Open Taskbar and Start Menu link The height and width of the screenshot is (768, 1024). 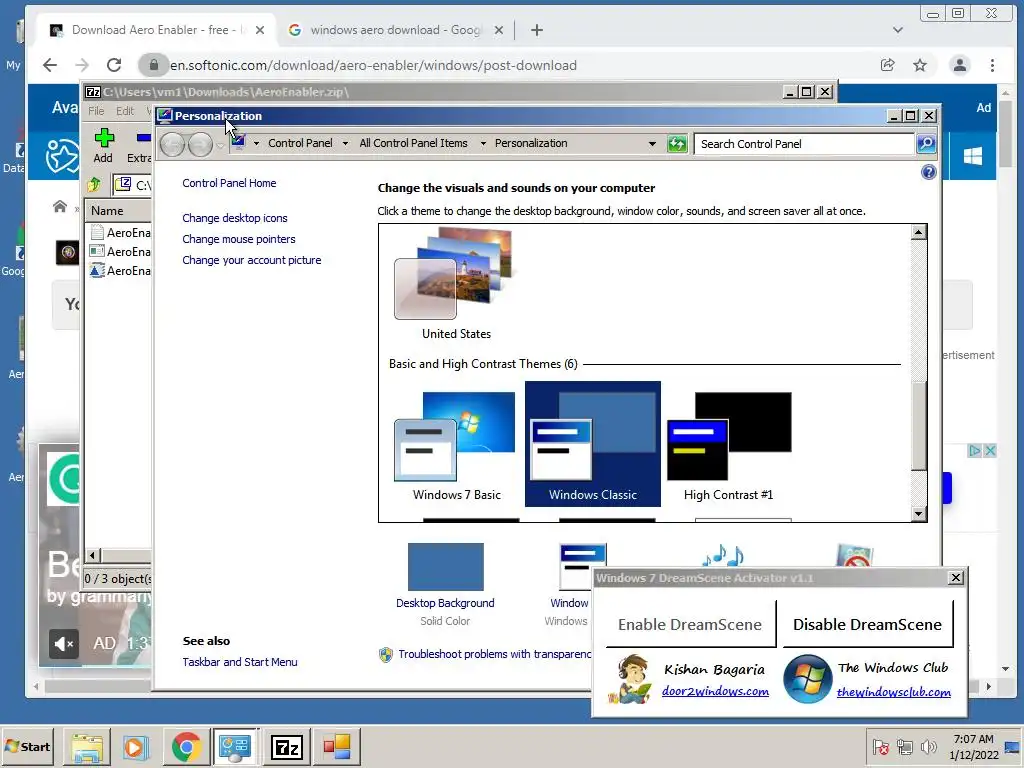tap(240, 662)
